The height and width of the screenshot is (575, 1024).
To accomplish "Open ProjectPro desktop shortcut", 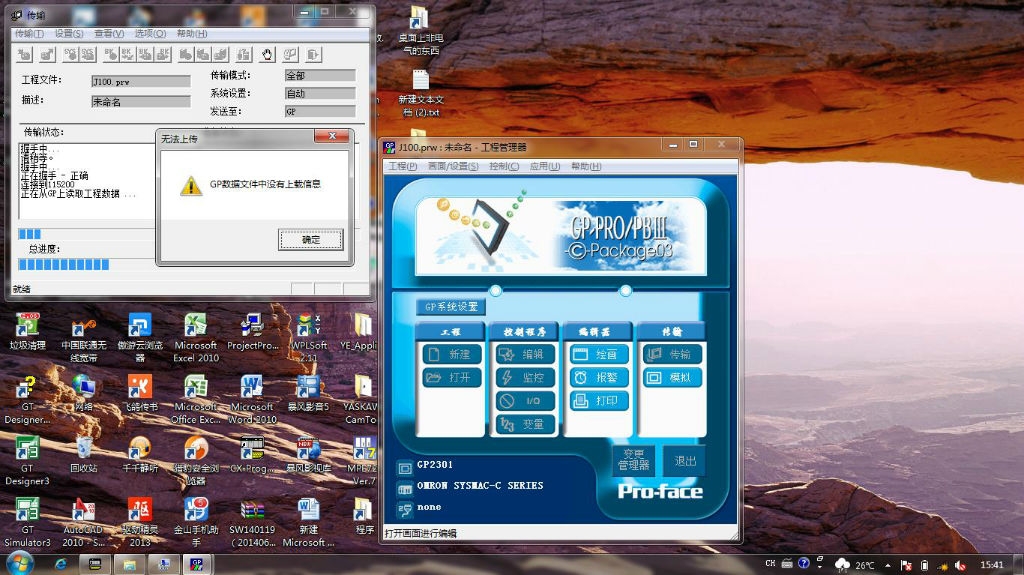I will tap(252, 332).
